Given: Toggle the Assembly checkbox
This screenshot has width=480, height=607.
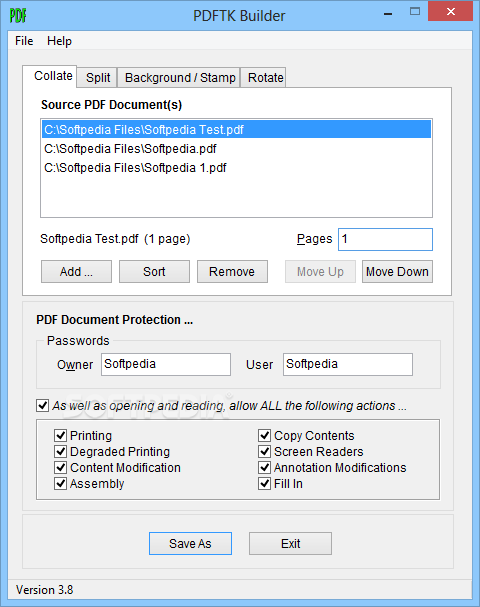Looking at the screenshot, I should pos(60,484).
